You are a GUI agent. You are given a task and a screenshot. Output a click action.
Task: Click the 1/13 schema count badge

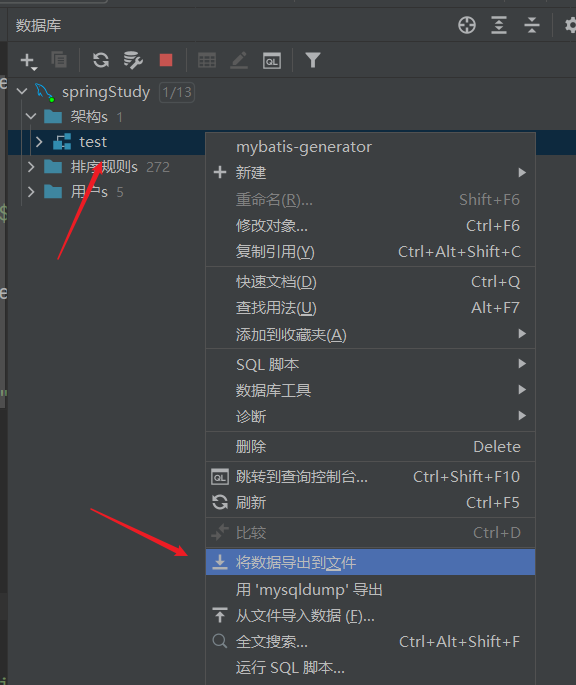point(177,92)
